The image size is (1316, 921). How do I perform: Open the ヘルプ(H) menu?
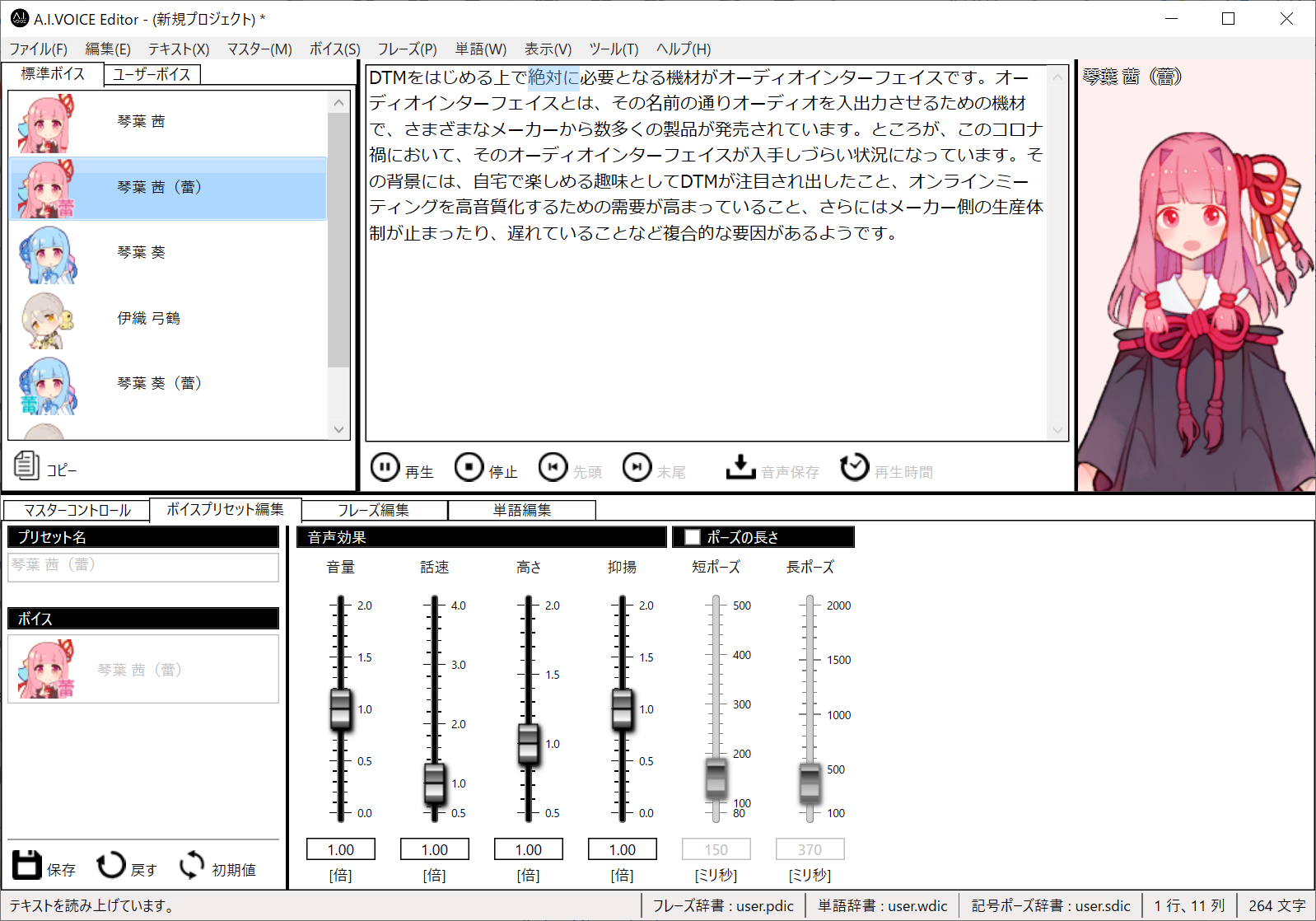pyautogui.click(x=684, y=49)
